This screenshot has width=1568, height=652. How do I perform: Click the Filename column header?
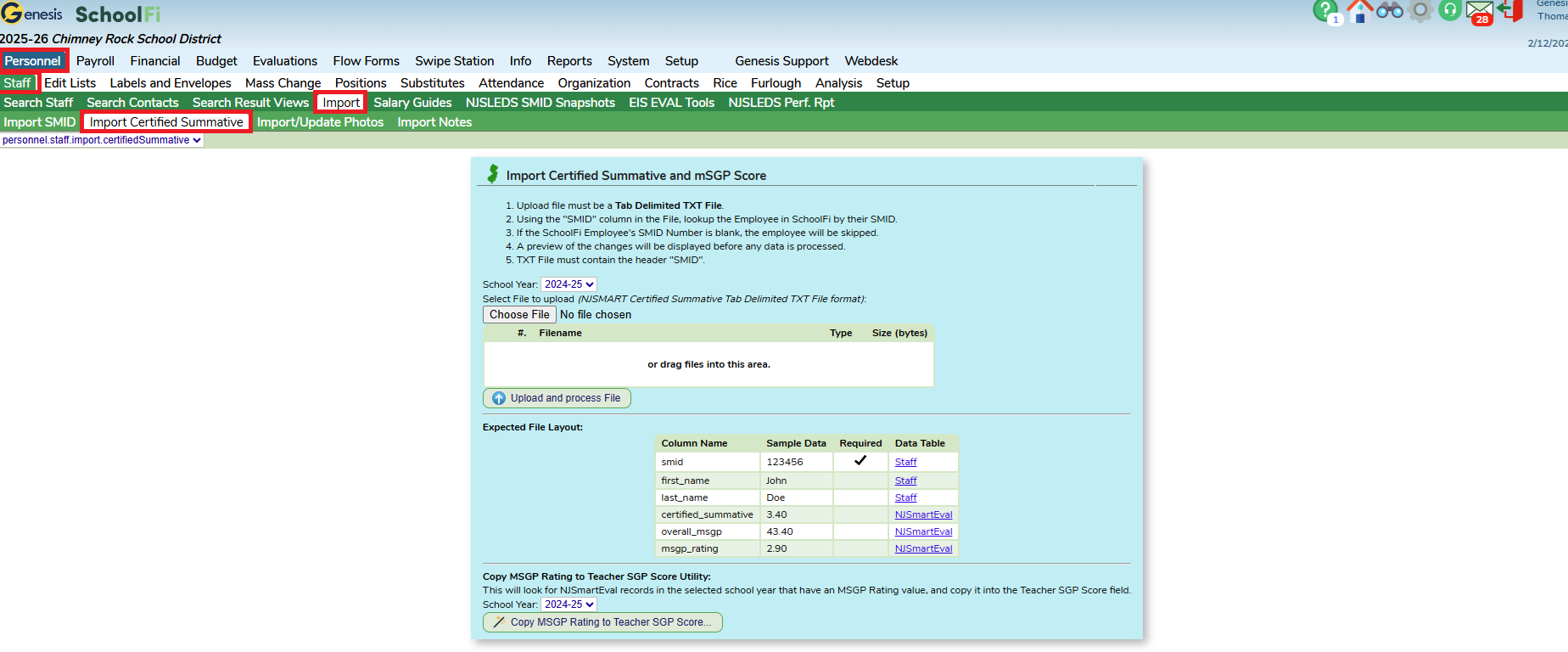pyautogui.click(x=560, y=333)
